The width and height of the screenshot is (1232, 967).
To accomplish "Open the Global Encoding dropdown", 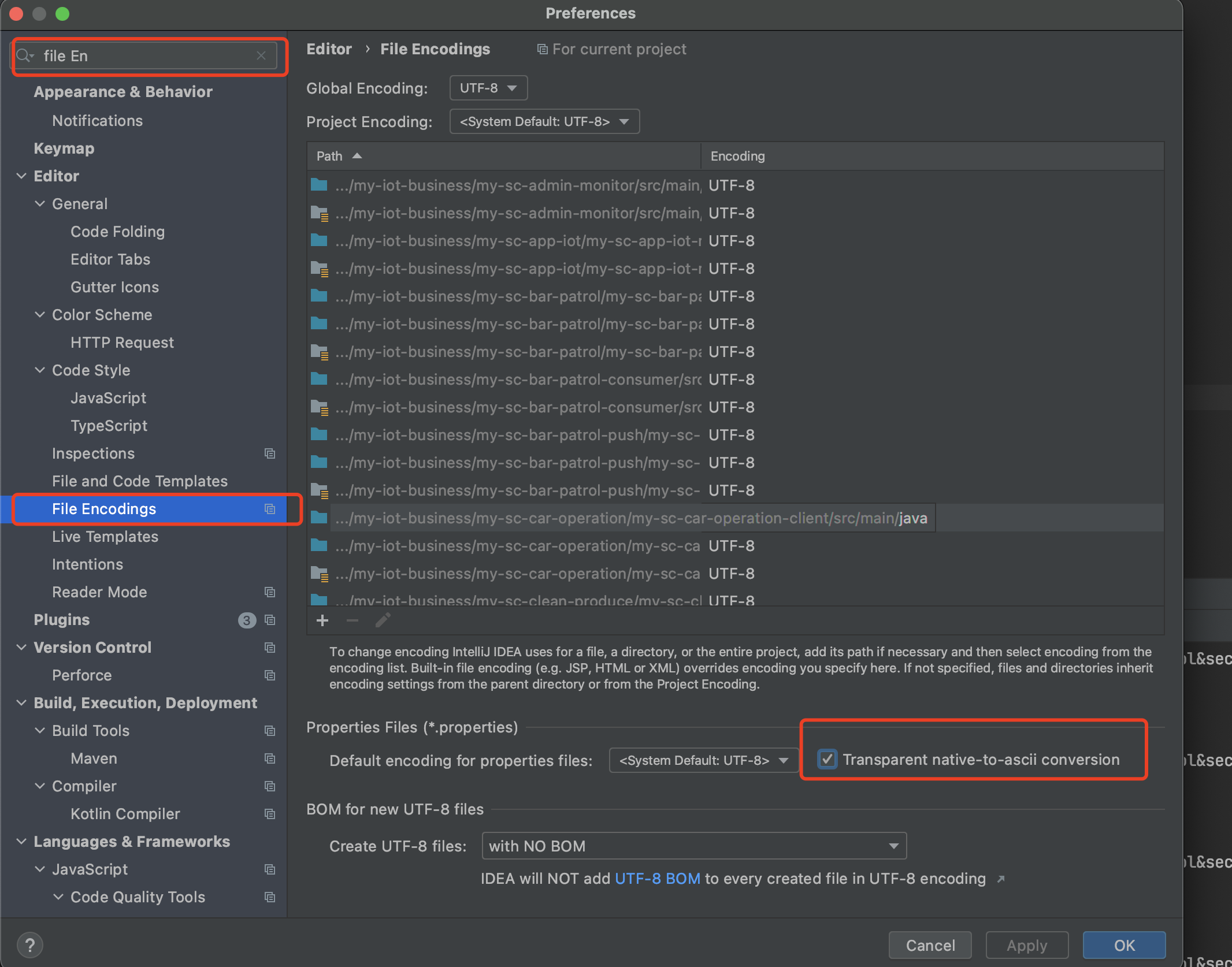I will pos(488,88).
